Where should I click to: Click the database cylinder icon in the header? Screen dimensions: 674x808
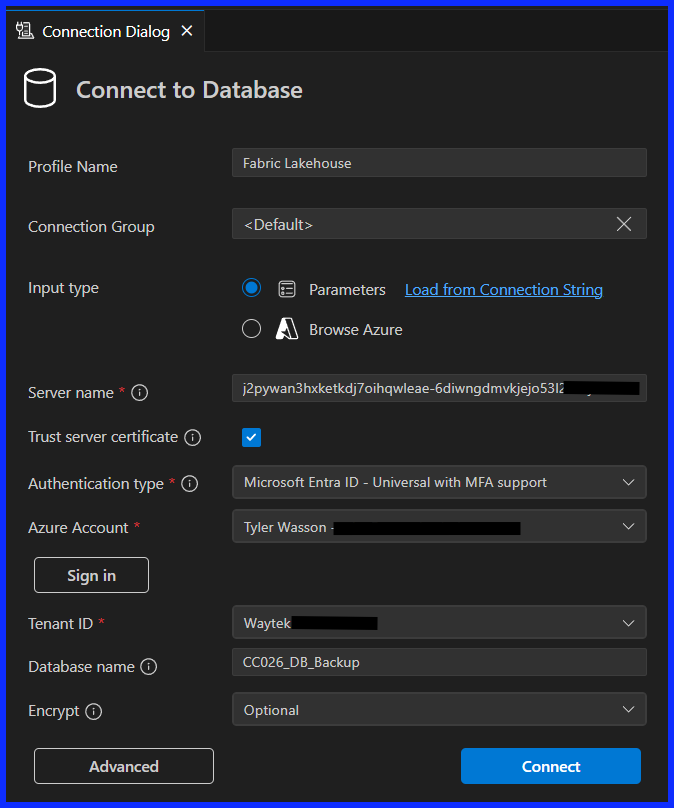pyautogui.click(x=40, y=88)
